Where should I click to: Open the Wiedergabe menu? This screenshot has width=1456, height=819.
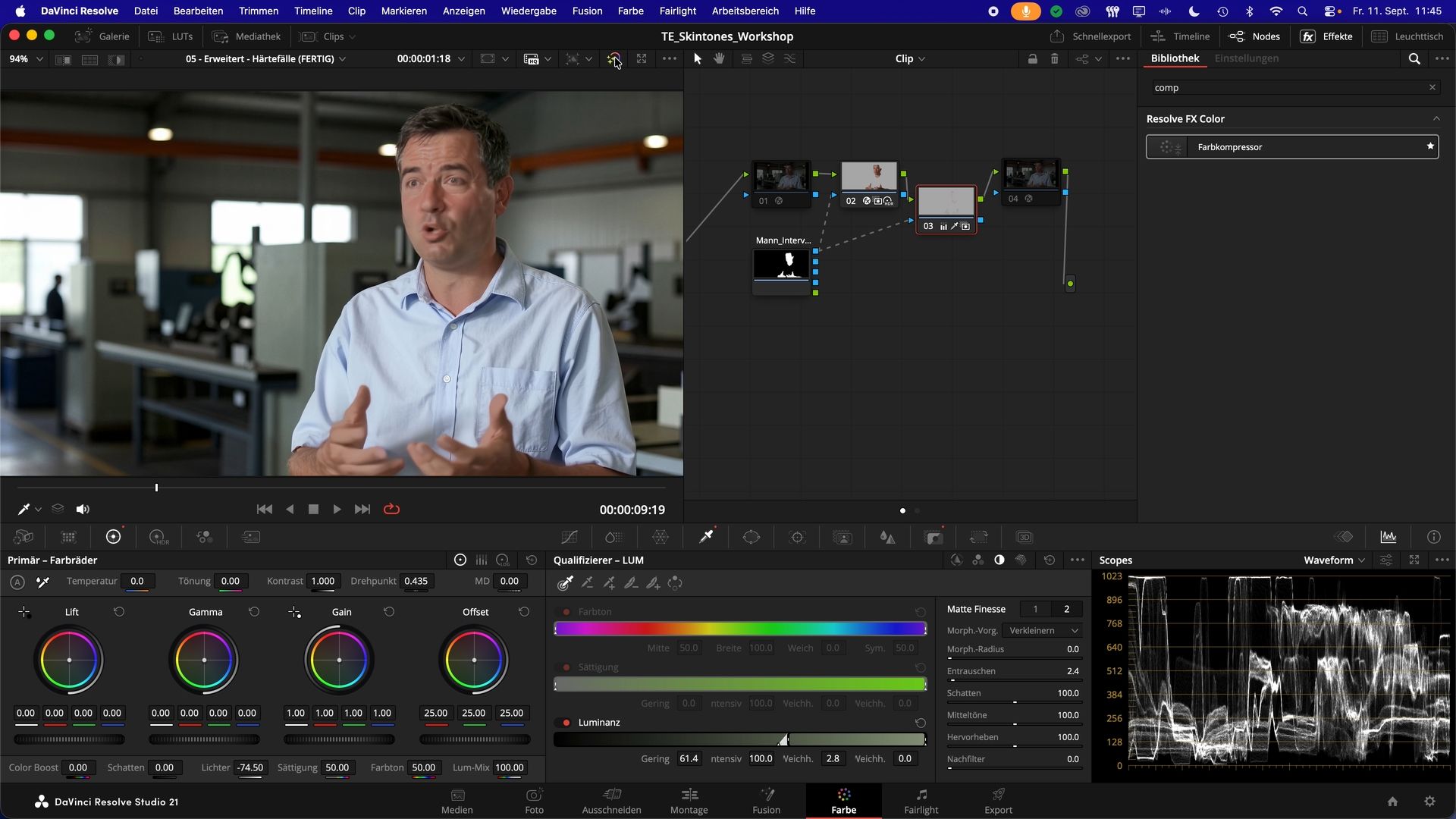(529, 11)
